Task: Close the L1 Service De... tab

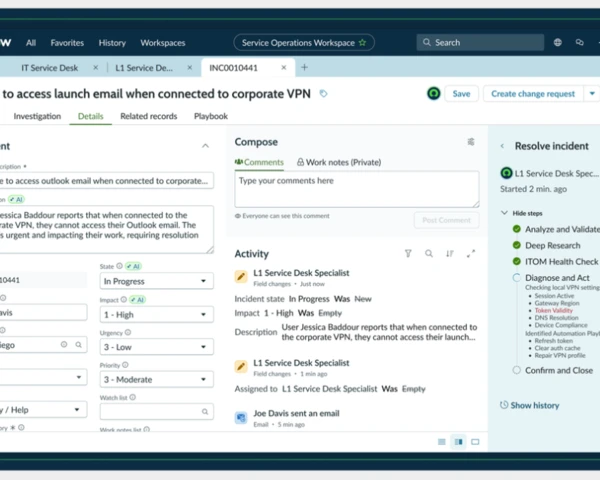Action: click(189, 67)
